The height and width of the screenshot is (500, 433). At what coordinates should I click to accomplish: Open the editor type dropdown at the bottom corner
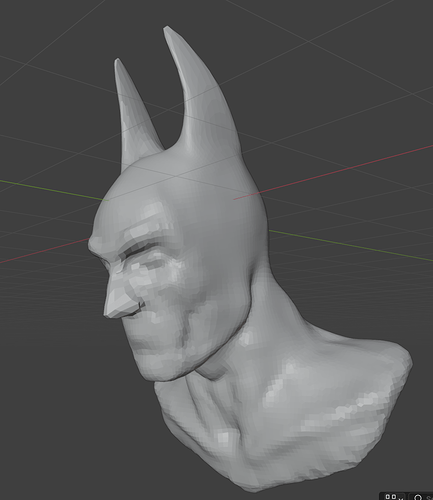pyautogui.click(x=394, y=497)
